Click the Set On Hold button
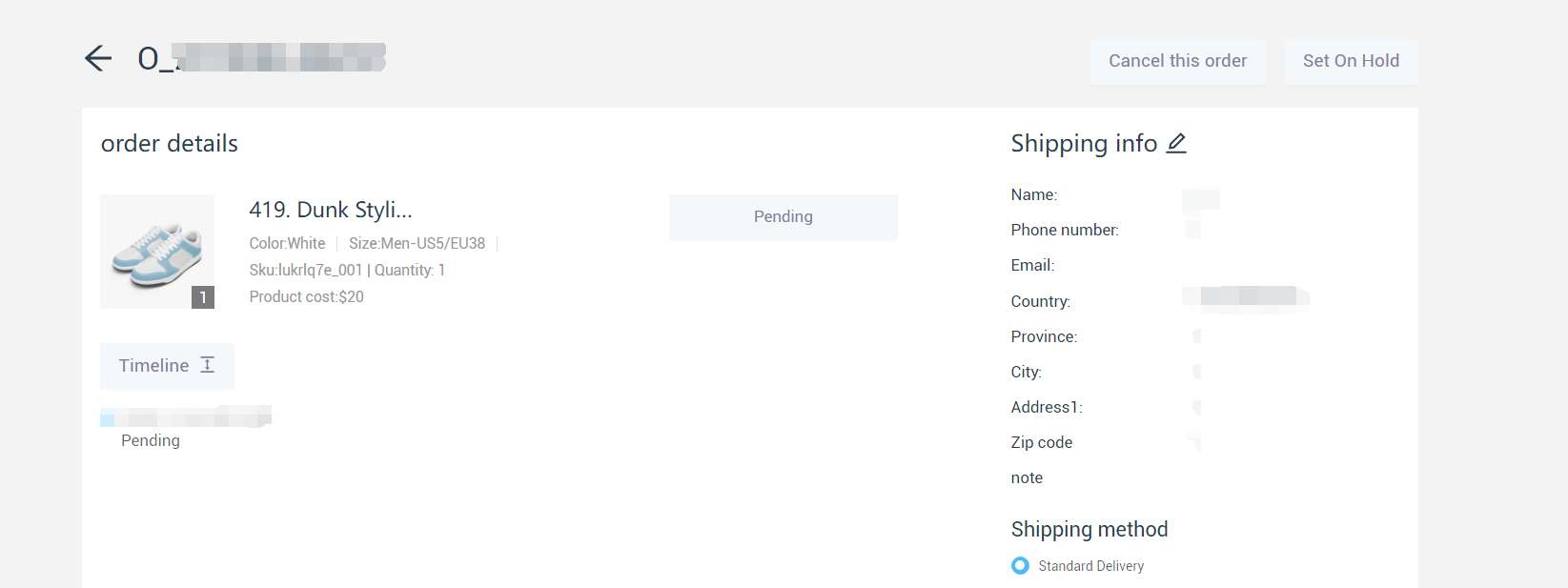The height and width of the screenshot is (588, 1568). 1351,61
